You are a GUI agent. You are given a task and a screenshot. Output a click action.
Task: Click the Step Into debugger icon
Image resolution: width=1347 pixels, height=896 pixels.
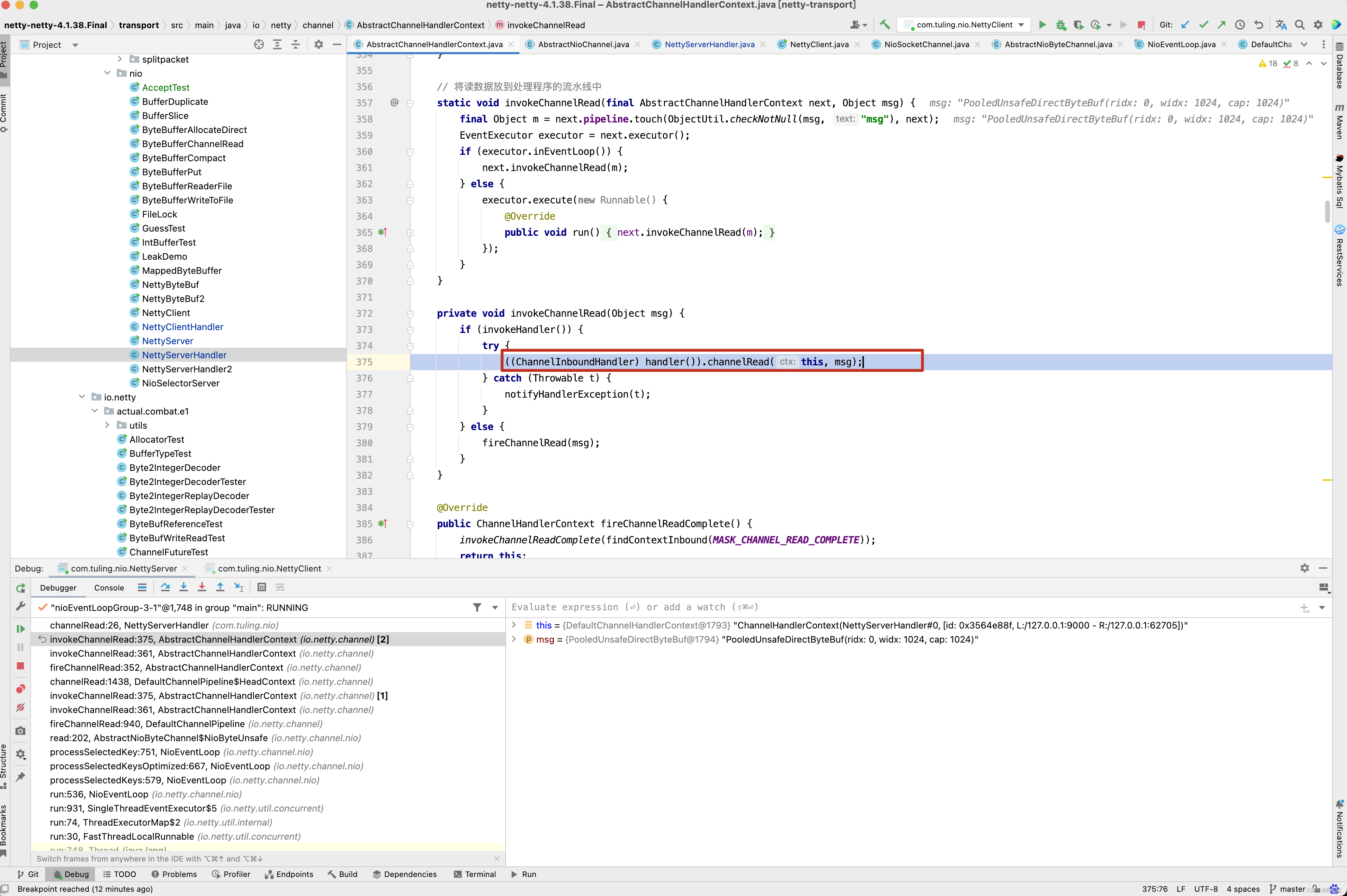tap(183, 587)
